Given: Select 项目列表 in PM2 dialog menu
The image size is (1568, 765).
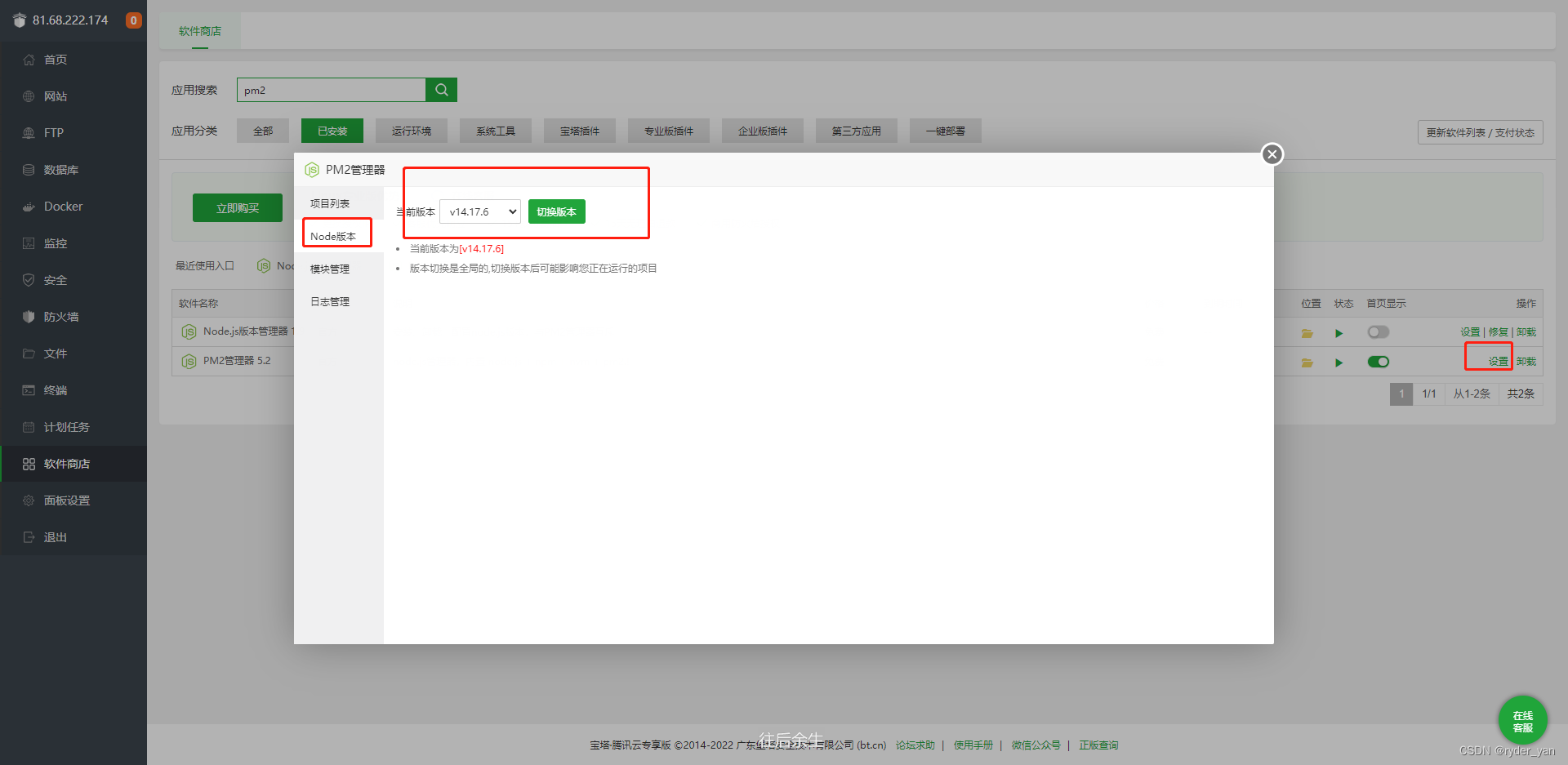Looking at the screenshot, I should (x=339, y=203).
